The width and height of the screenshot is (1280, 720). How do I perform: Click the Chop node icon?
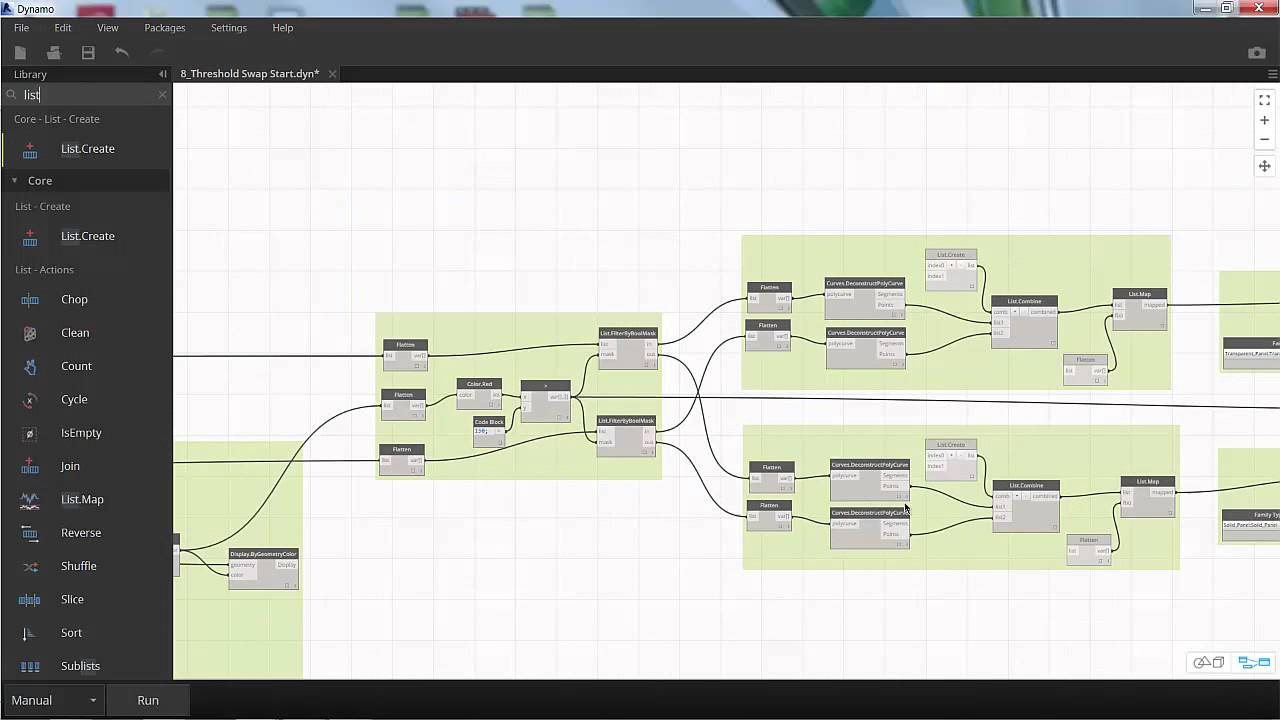(30, 299)
